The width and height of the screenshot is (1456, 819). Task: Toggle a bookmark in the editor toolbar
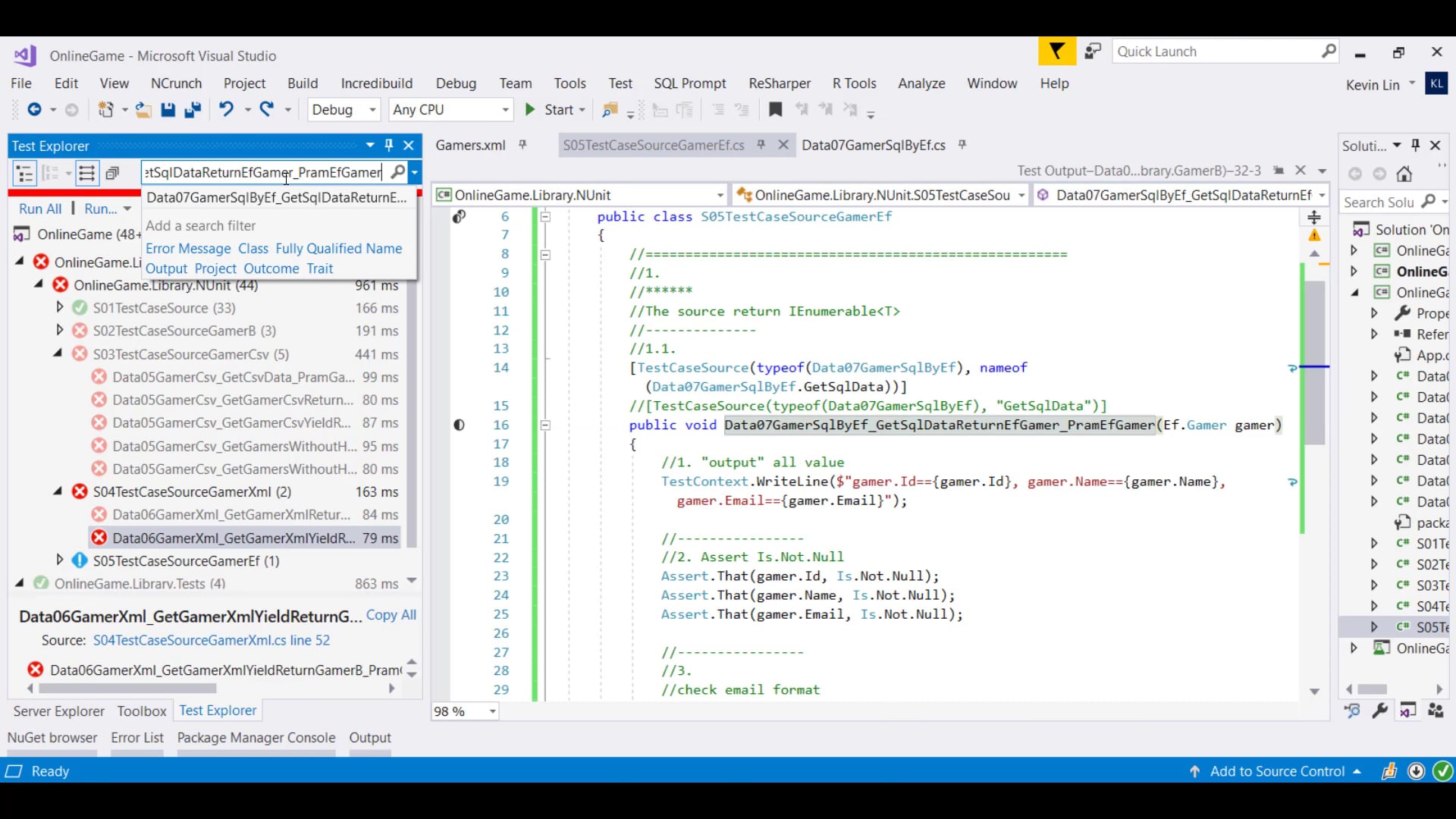click(775, 109)
